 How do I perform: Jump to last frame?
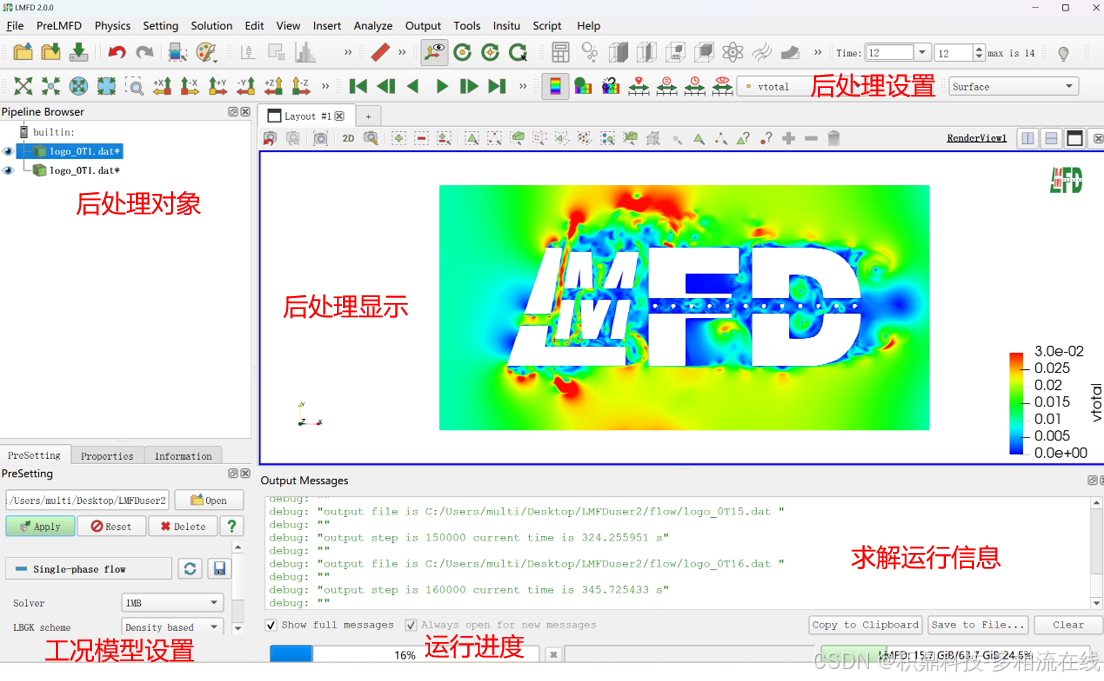[x=497, y=86]
